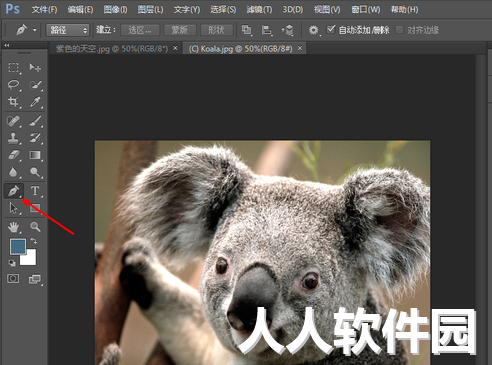Image resolution: width=492 pixels, height=365 pixels.
Task: Select the Pen tool in toolbox
Action: coord(13,191)
